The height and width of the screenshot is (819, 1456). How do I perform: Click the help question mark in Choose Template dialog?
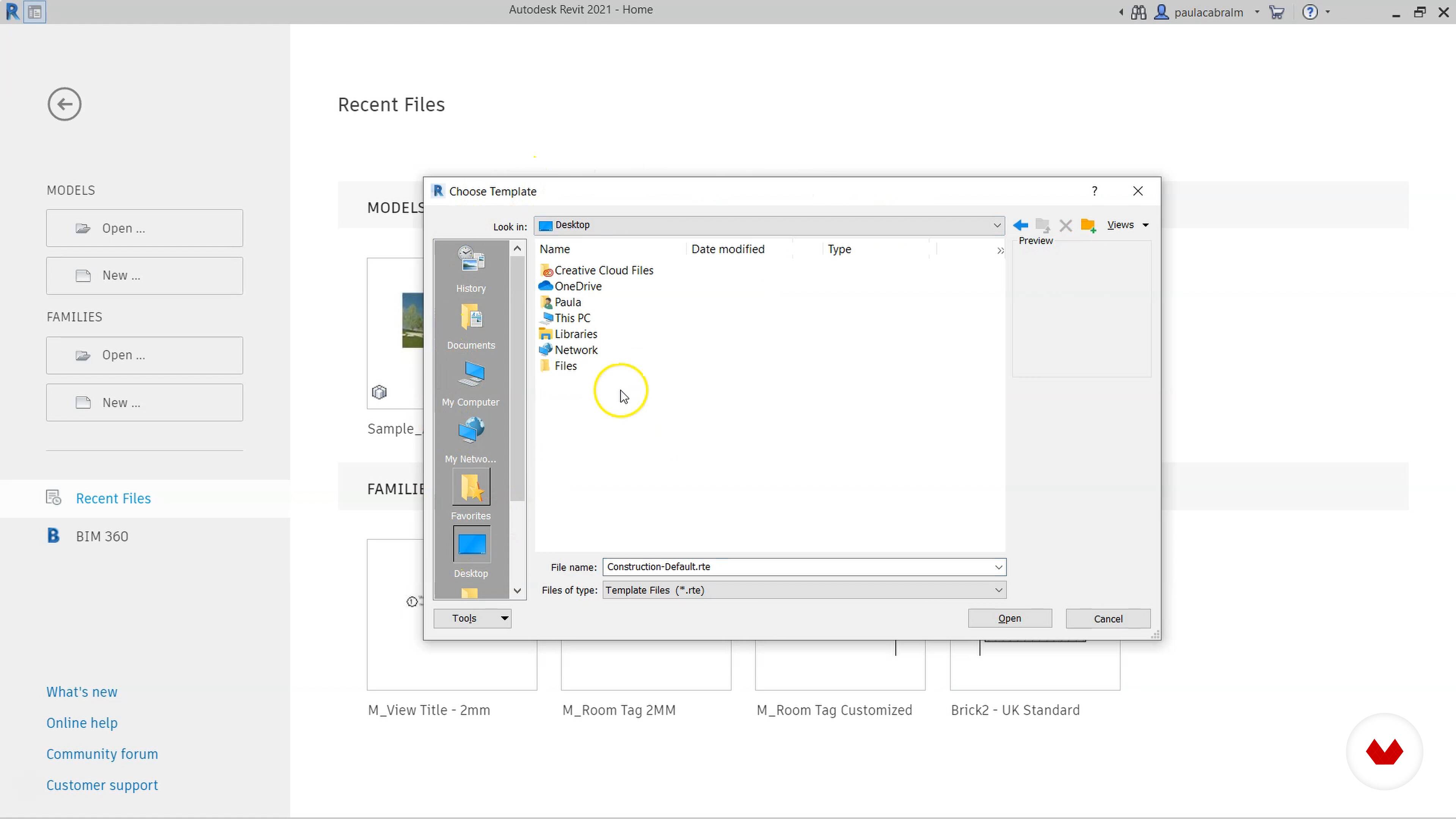1095,191
